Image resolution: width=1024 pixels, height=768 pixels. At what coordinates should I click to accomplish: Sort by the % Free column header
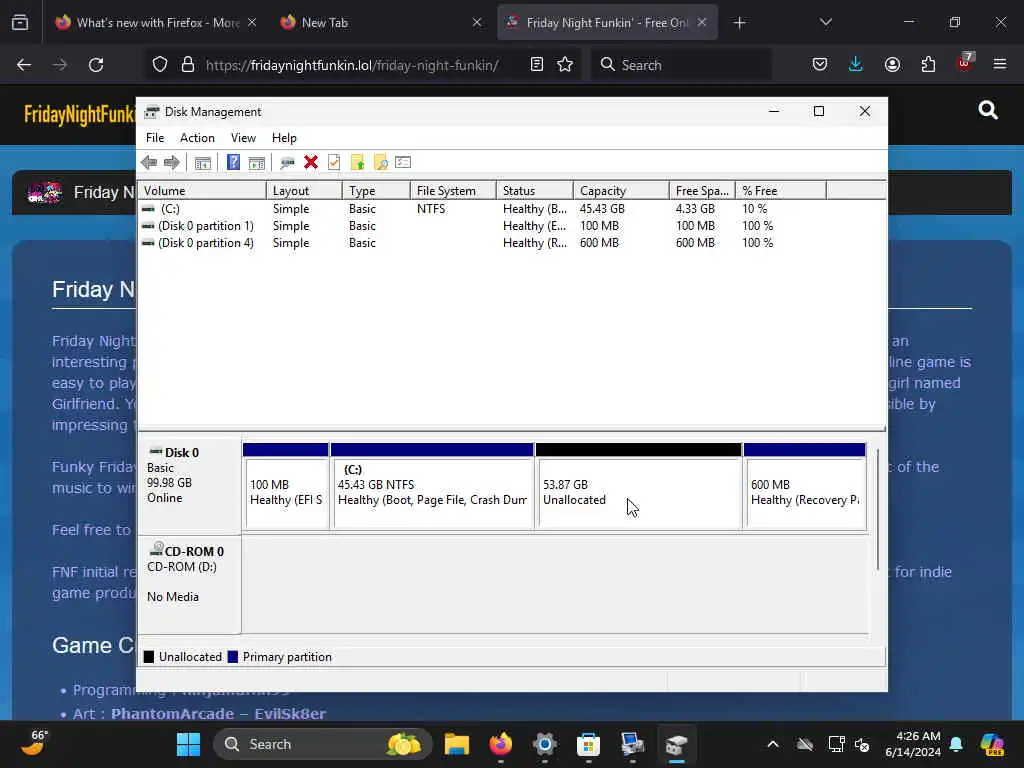pyautogui.click(x=780, y=191)
